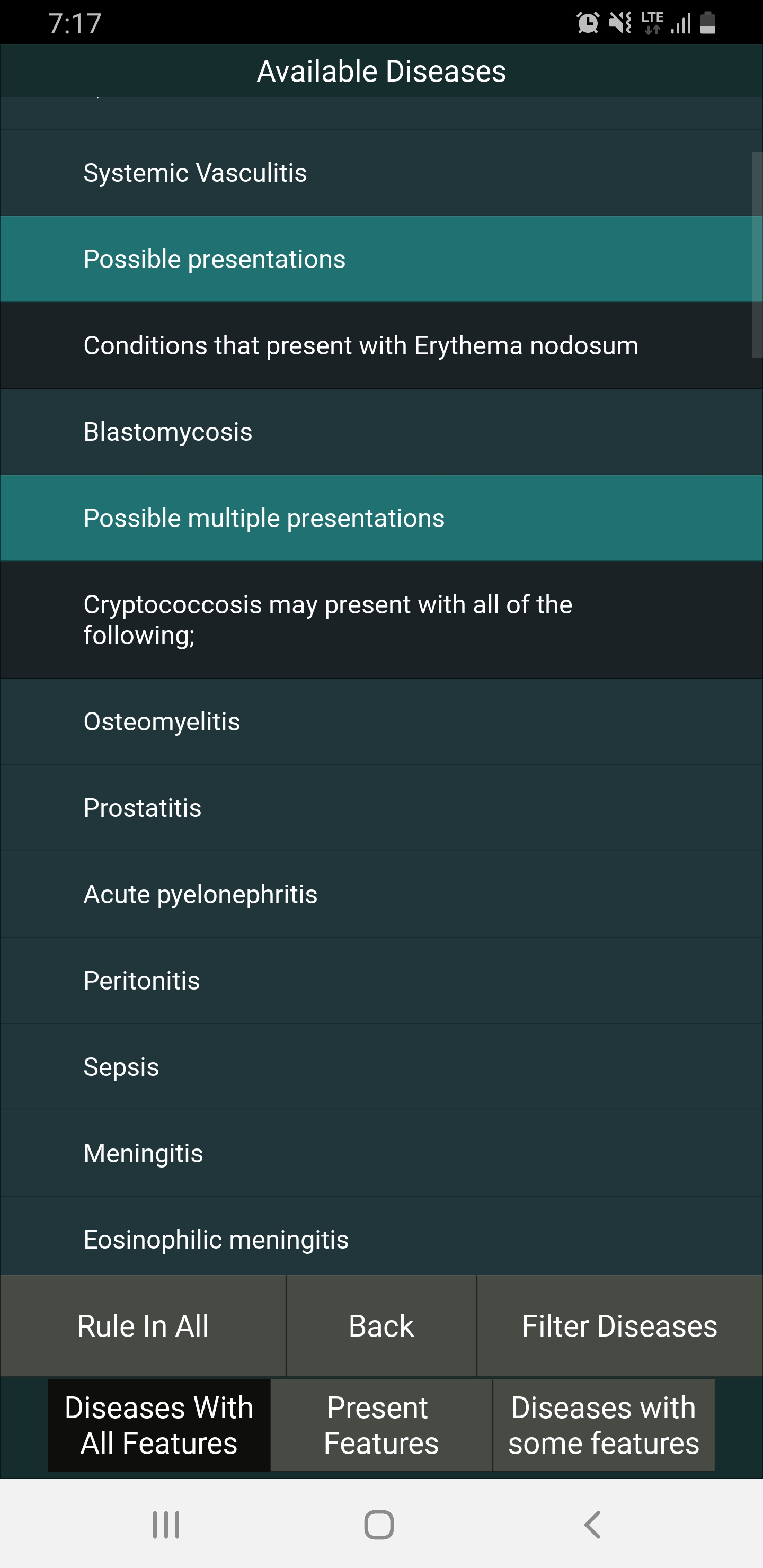Collapse the Possible presentations section header

coord(215,260)
